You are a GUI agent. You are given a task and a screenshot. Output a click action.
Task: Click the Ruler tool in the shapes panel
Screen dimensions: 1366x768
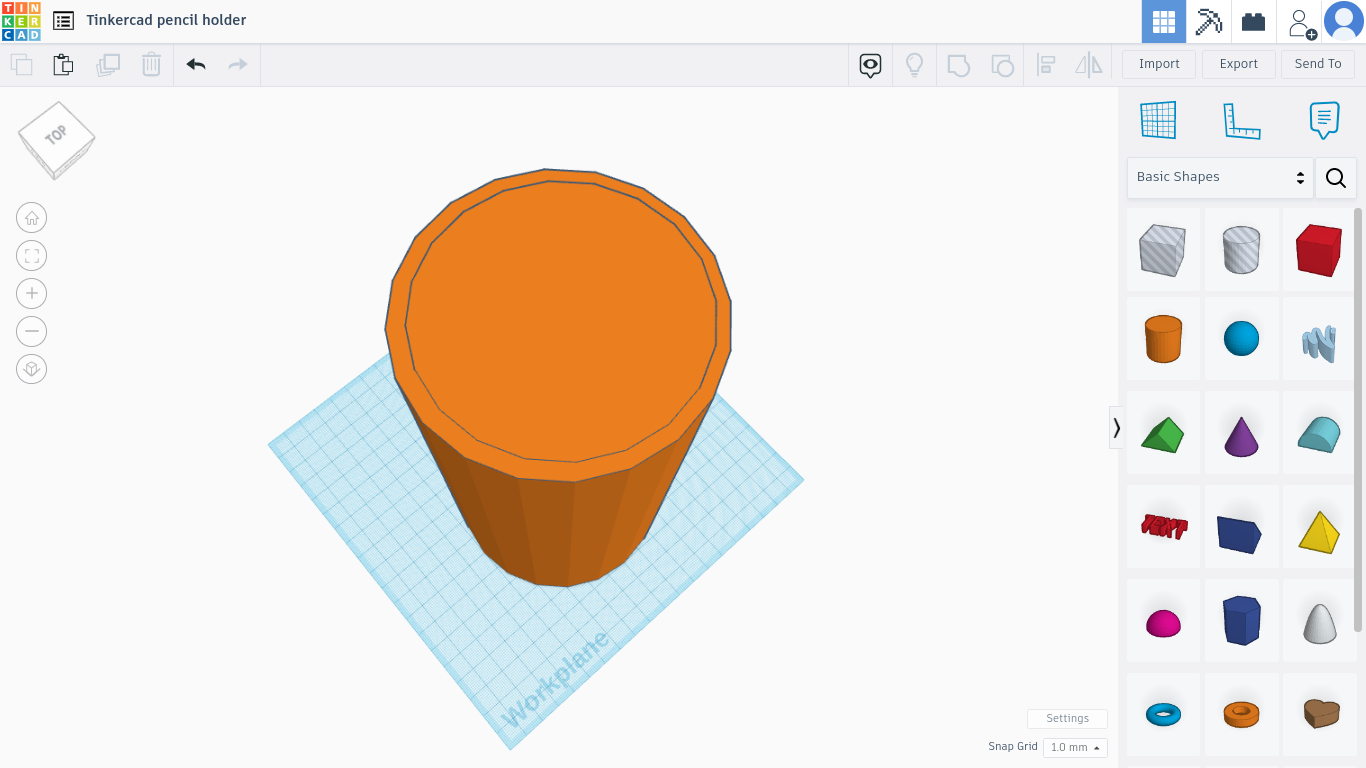pos(1241,119)
